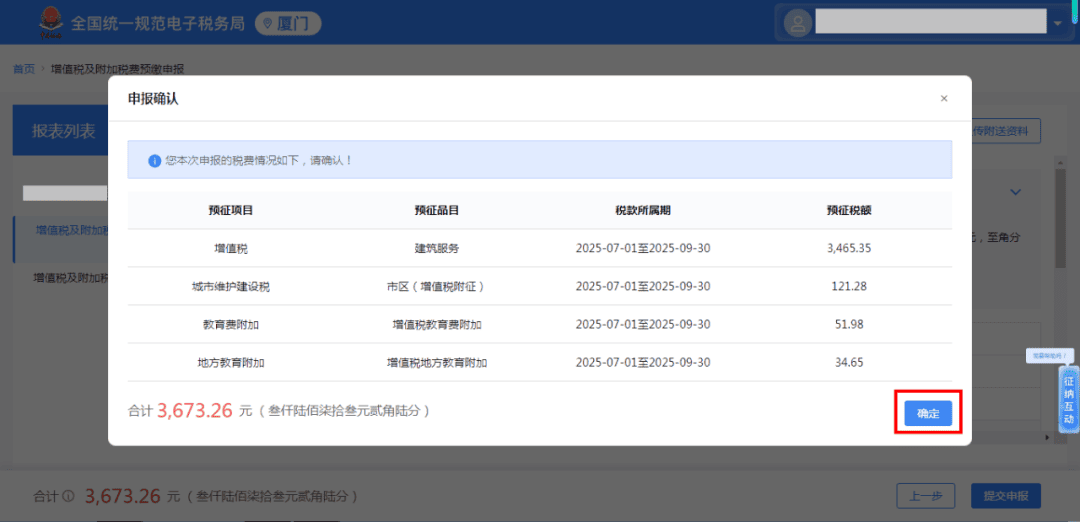
Task: Click the 提交申报 submit button
Action: [x=1006, y=496]
